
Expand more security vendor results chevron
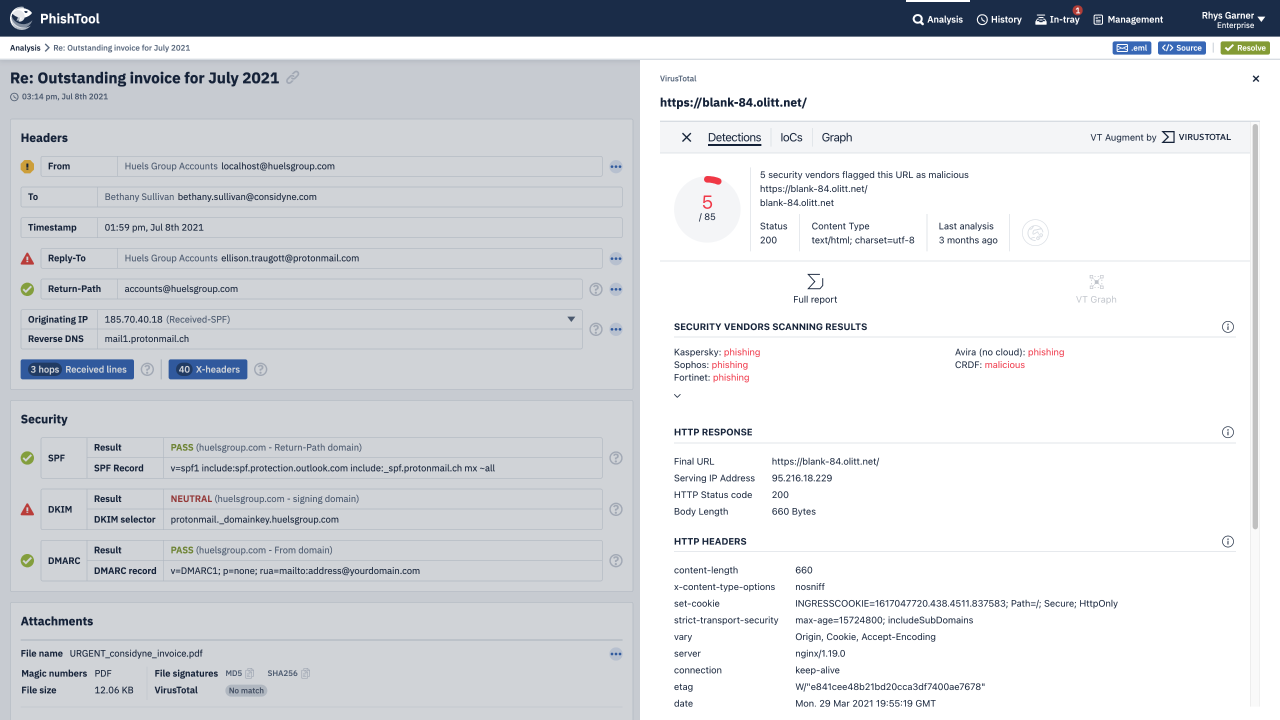[677, 396]
